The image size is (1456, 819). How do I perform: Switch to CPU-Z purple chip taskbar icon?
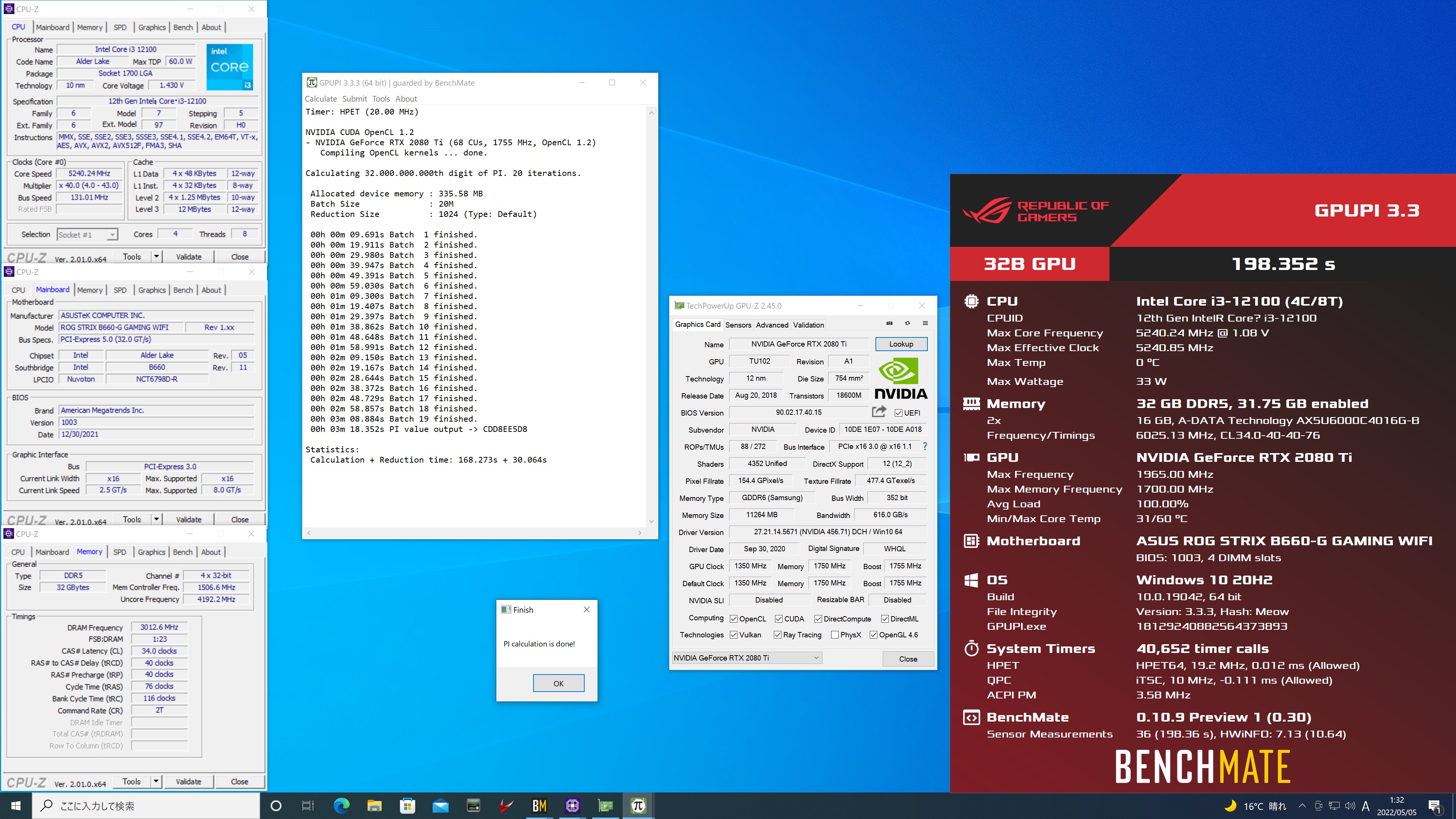point(572,805)
